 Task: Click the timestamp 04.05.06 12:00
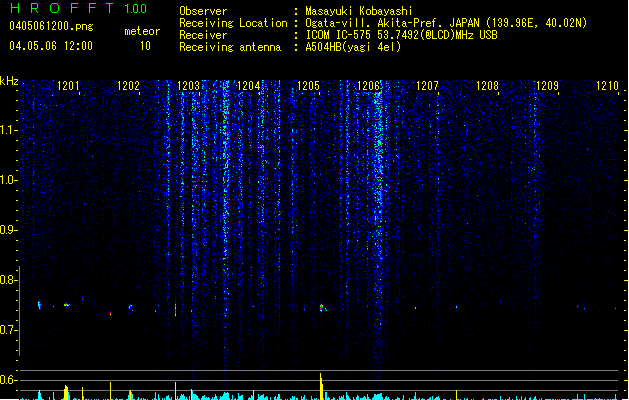51,46
